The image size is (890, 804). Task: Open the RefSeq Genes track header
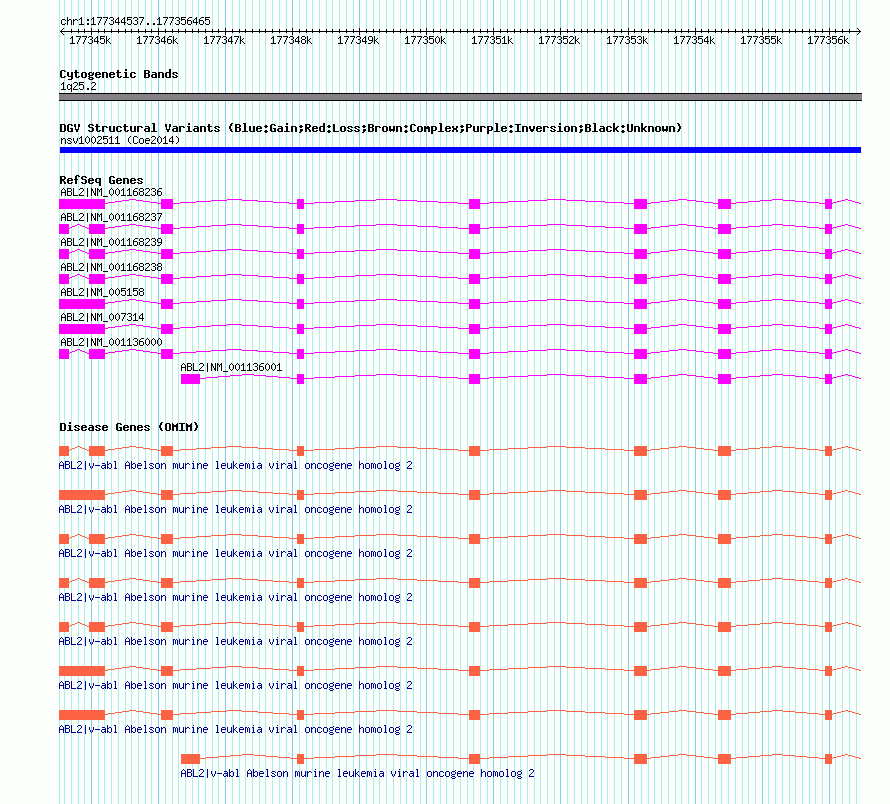(101, 180)
